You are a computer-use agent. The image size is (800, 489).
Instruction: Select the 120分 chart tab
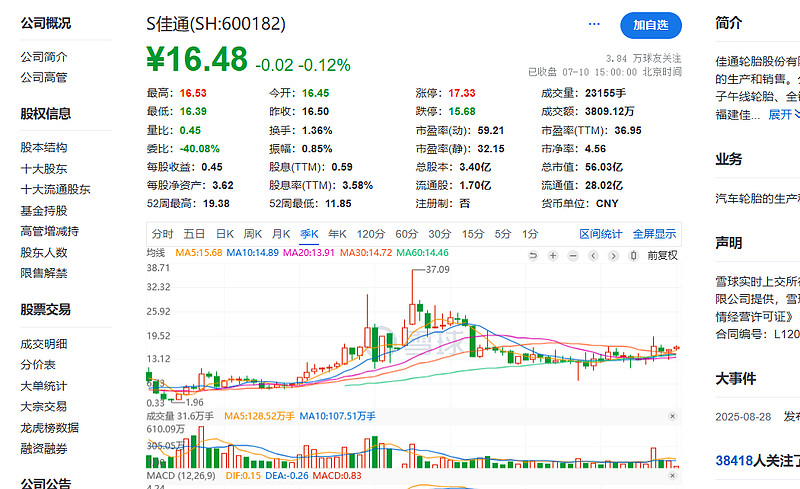(370, 234)
